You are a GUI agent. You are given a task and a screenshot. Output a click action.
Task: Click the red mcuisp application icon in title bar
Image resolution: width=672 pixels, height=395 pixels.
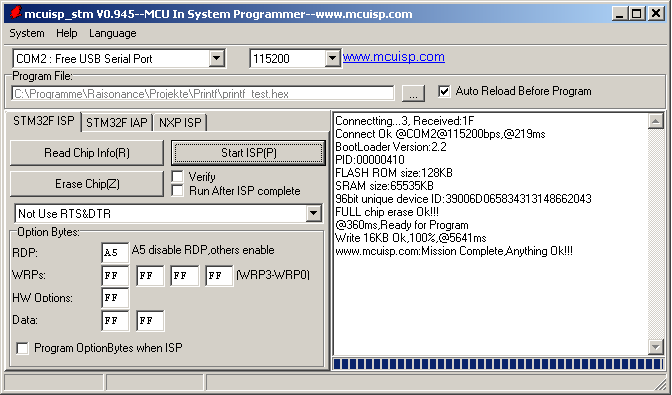15,13
